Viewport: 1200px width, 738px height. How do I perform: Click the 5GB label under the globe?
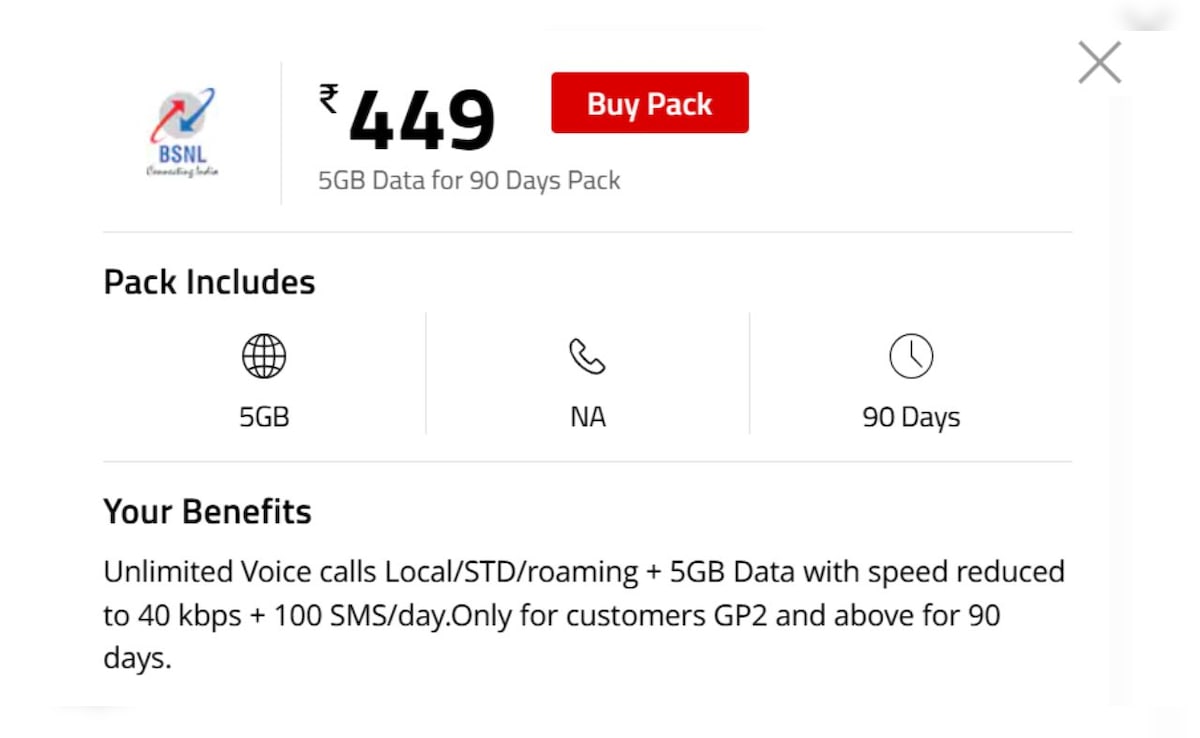point(264,417)
